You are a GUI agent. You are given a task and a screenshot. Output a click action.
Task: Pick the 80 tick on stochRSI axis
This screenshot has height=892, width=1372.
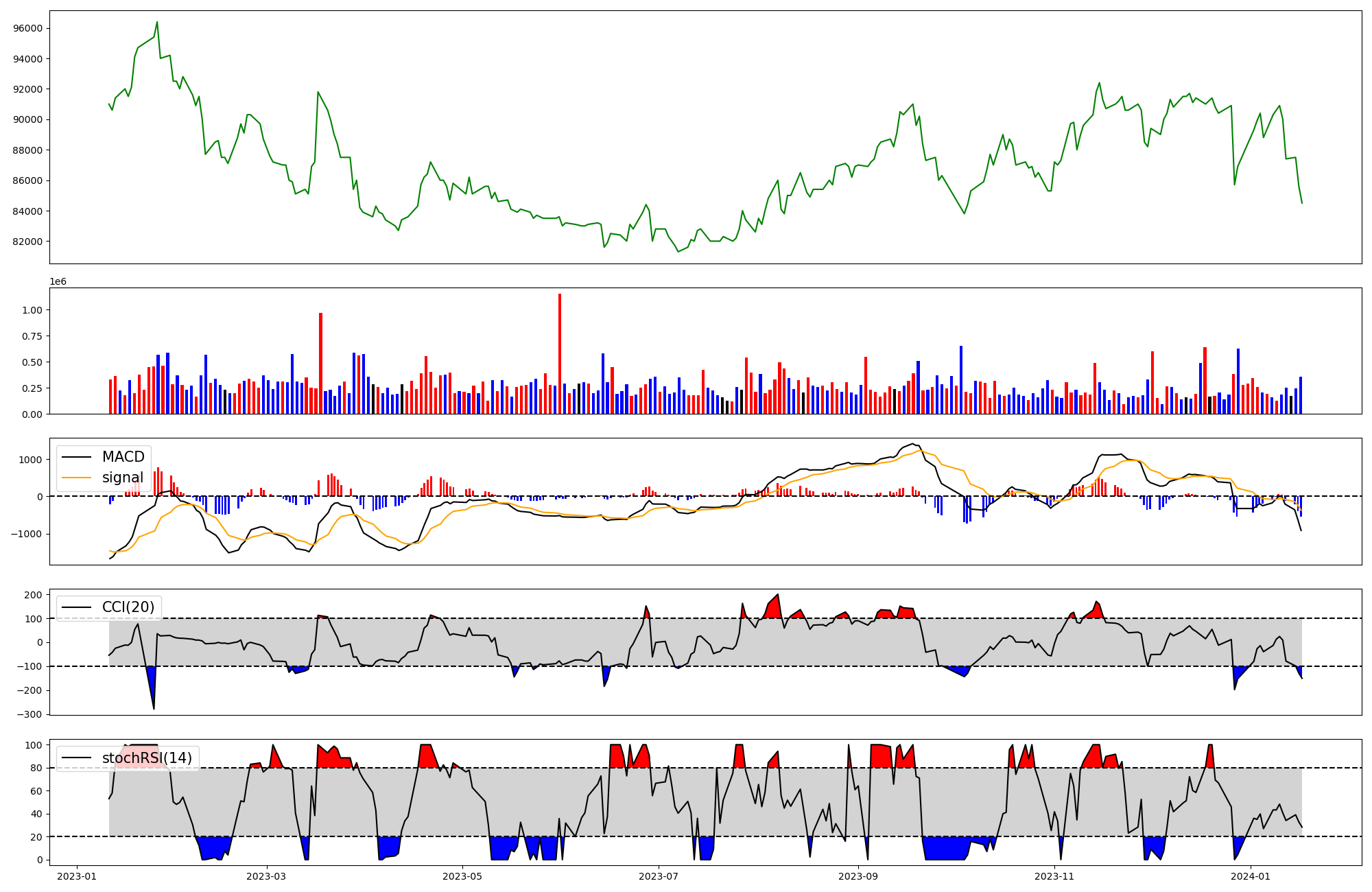click(37, 768)
